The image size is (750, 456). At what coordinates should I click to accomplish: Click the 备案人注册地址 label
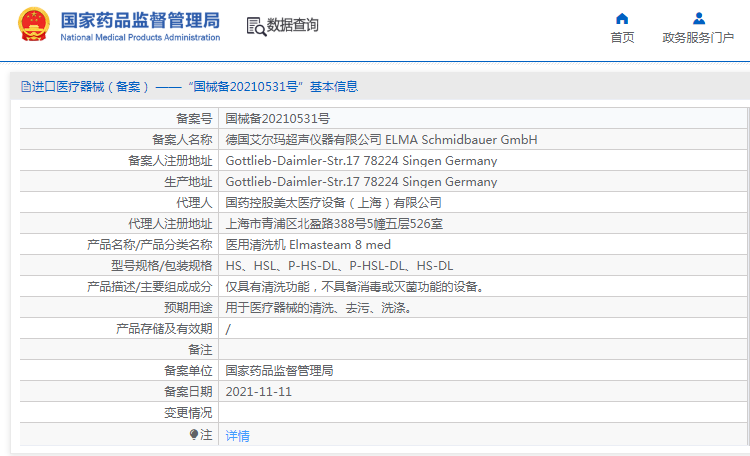pyautogui.click(x=170, y=161)
